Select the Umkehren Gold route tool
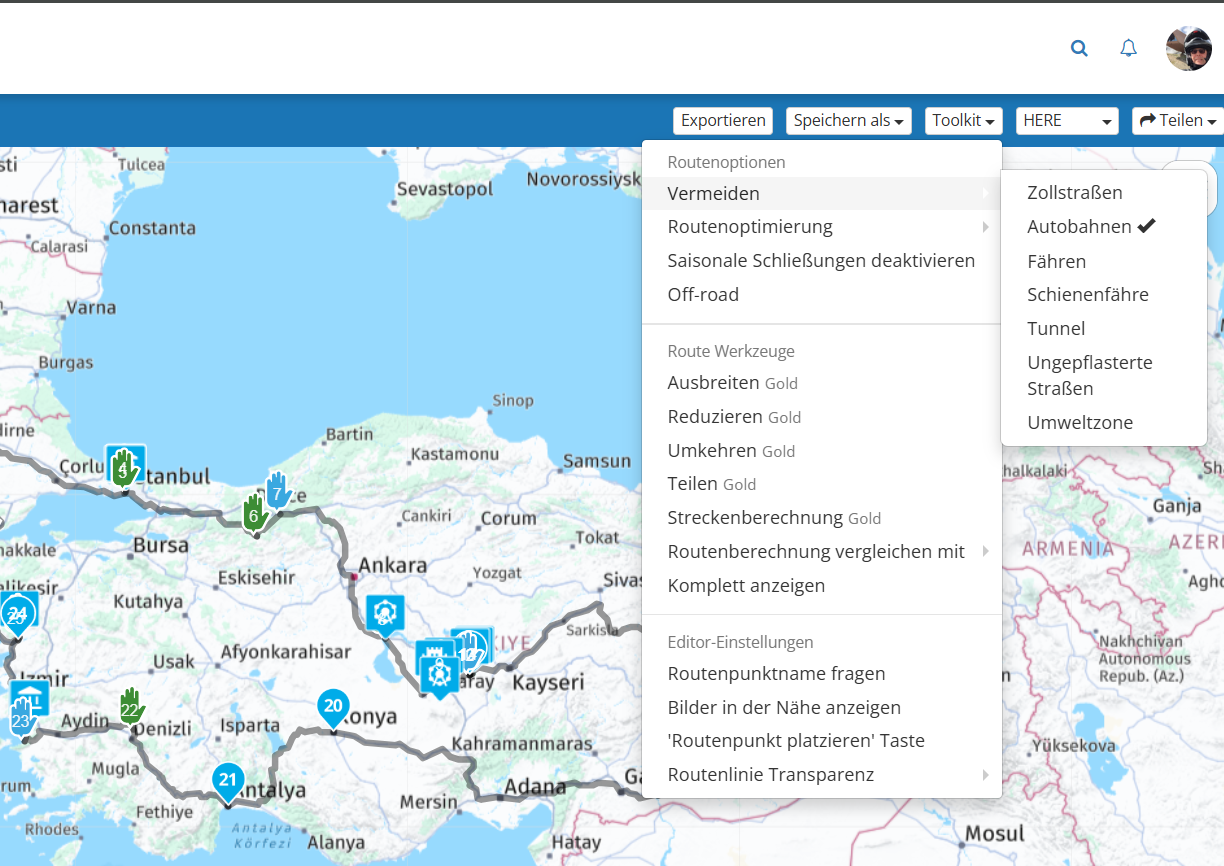1224x866 pixels. click(x=710, y=450)
